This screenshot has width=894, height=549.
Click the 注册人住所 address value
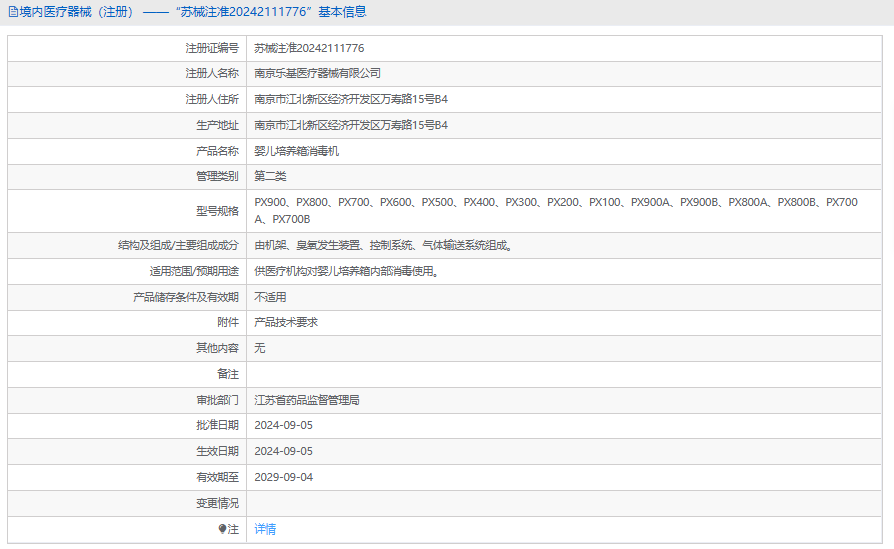351,99
